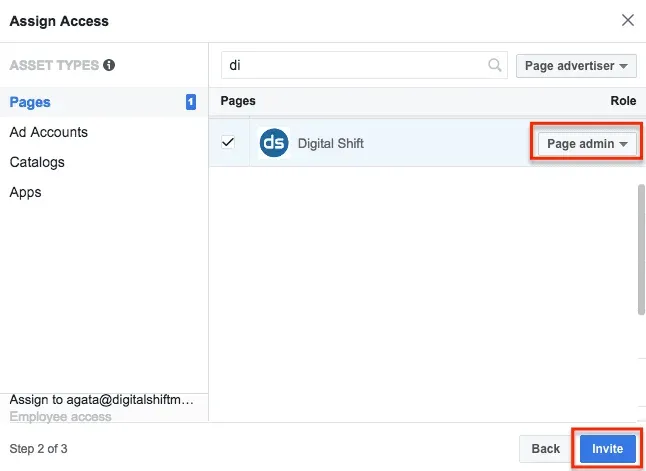Click the Asset Types info icon
The image size is (646, 471).
tap(109, 65)
